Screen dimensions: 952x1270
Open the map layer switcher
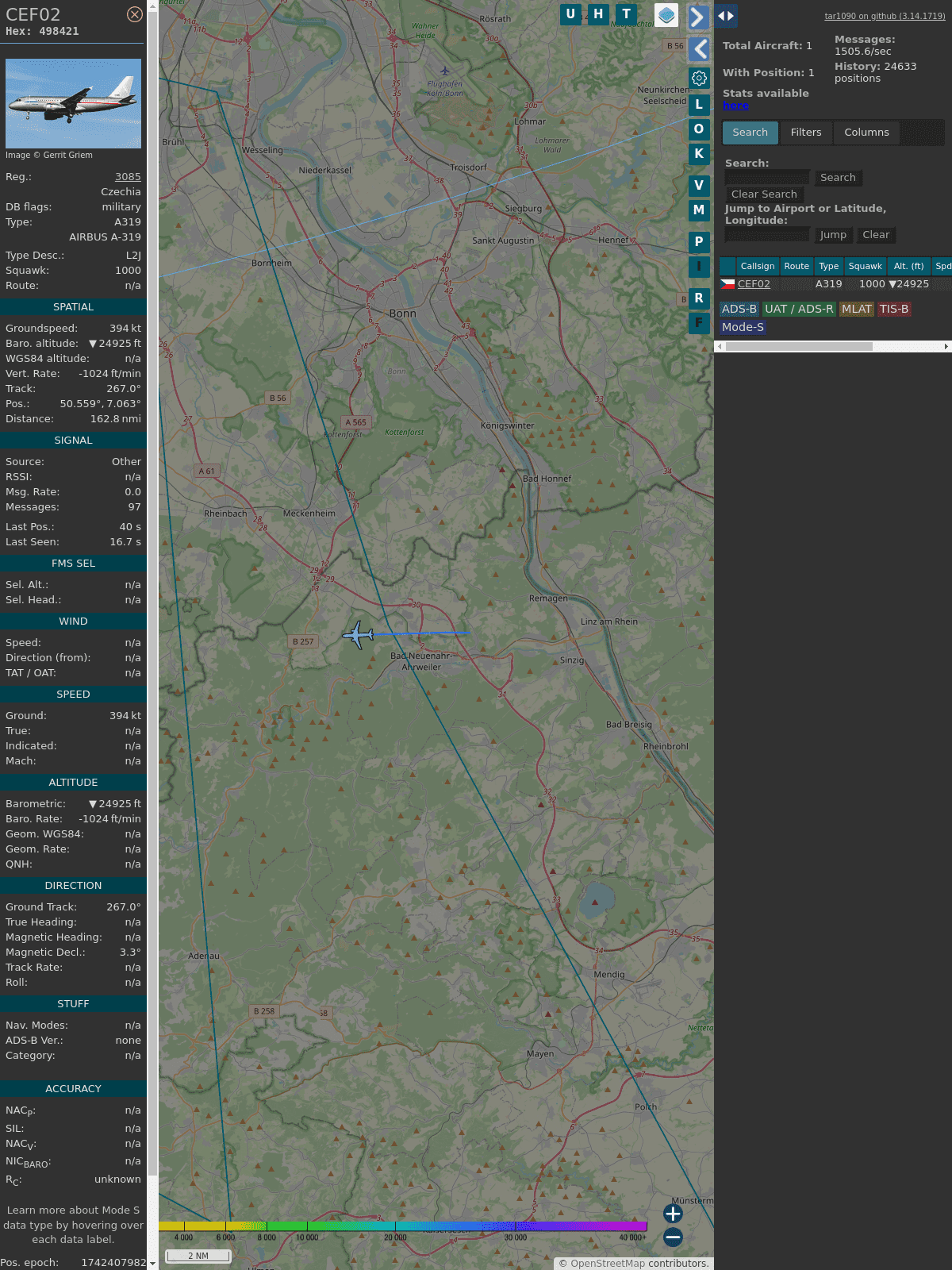pos(666,15)
